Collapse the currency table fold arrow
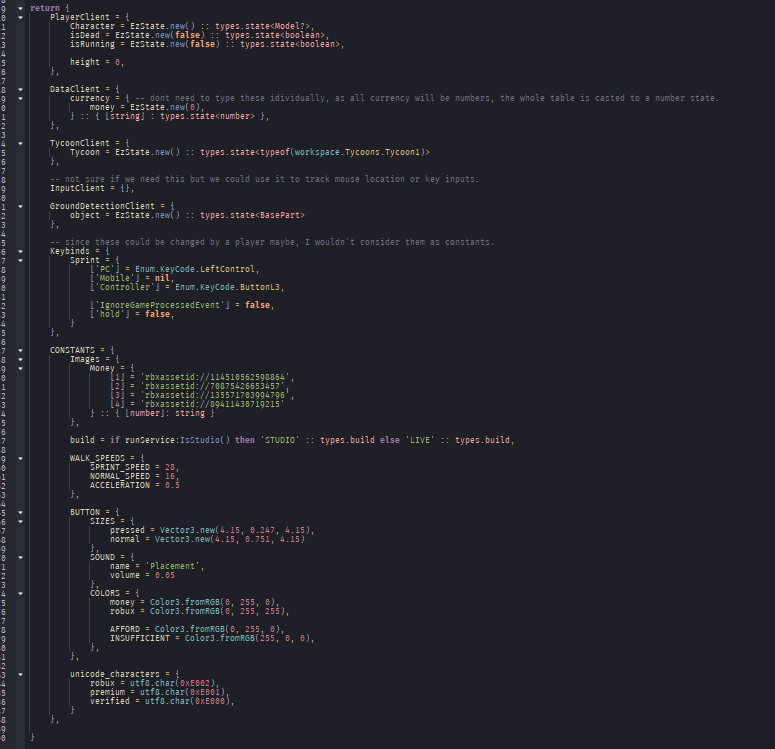This screenshot has width=775, height=749. click(x=20, y=98)
